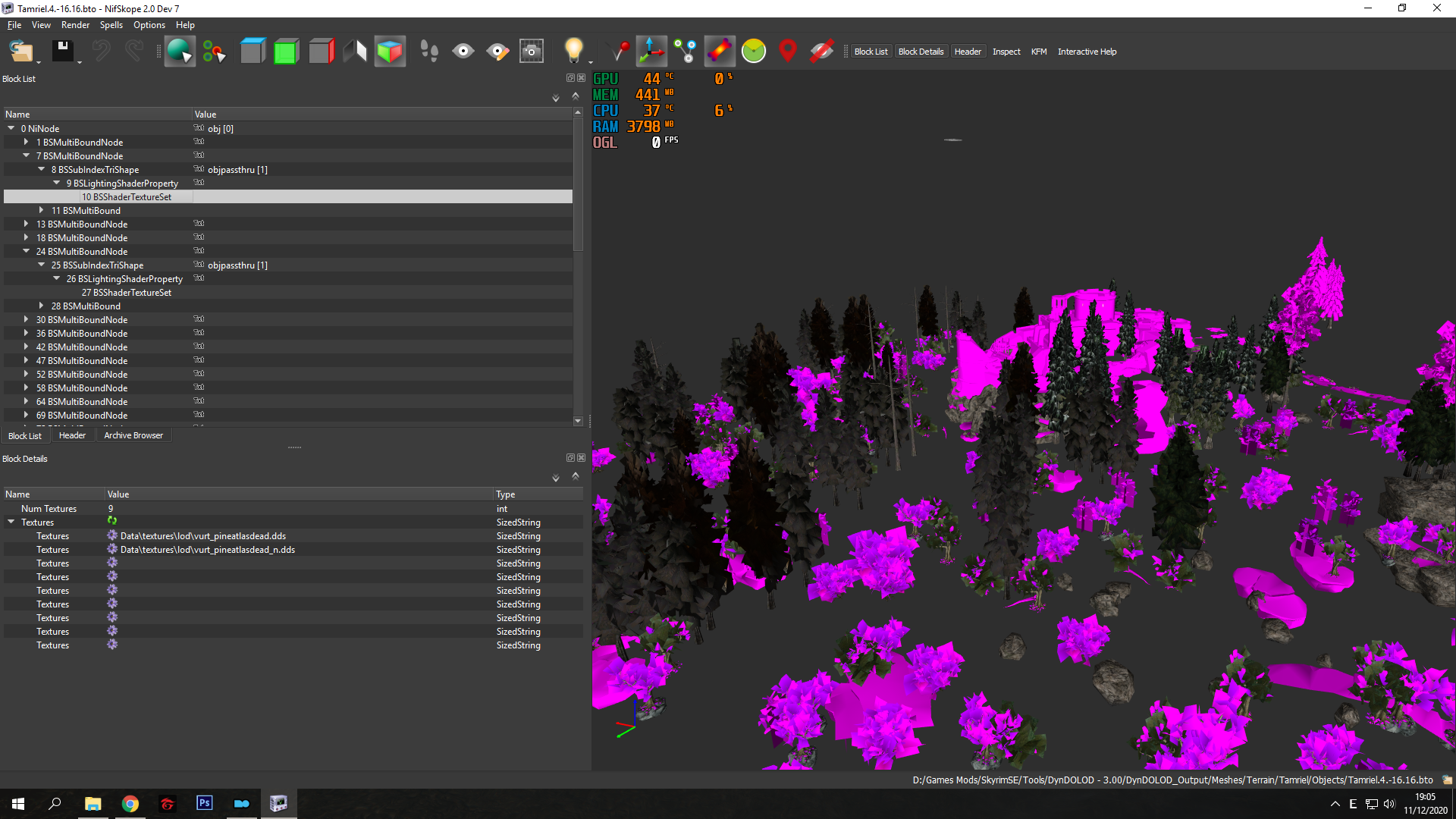Open the Spells menu

click(111, 25)
